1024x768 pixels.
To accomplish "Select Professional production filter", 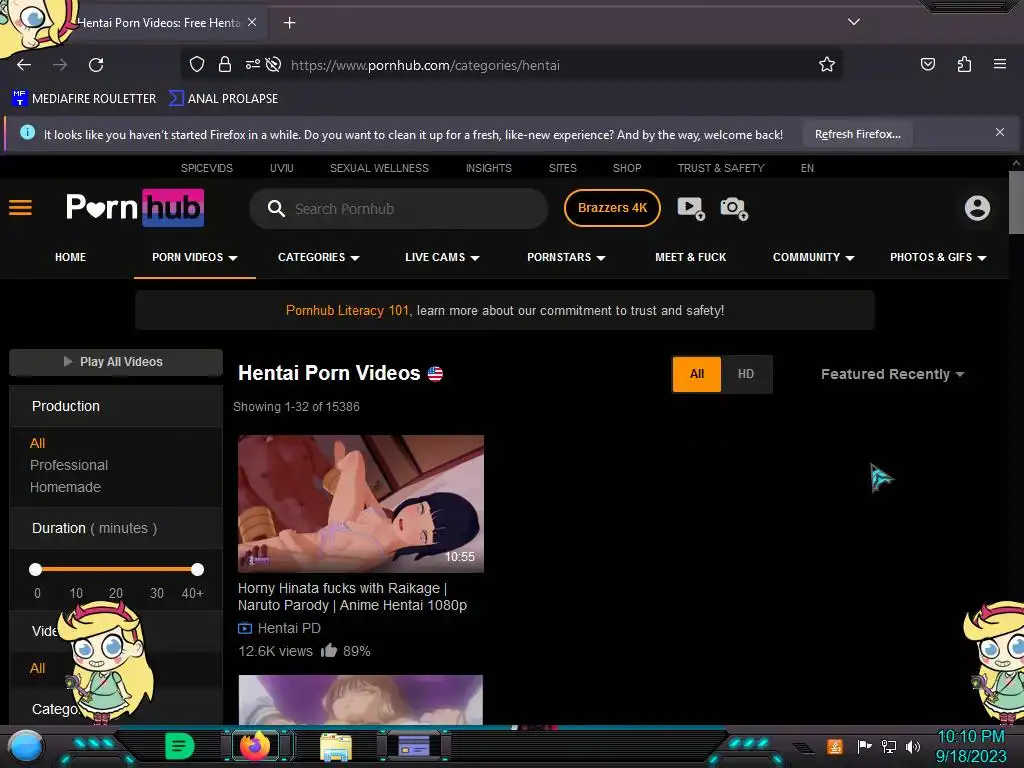I will coord(69,465).
